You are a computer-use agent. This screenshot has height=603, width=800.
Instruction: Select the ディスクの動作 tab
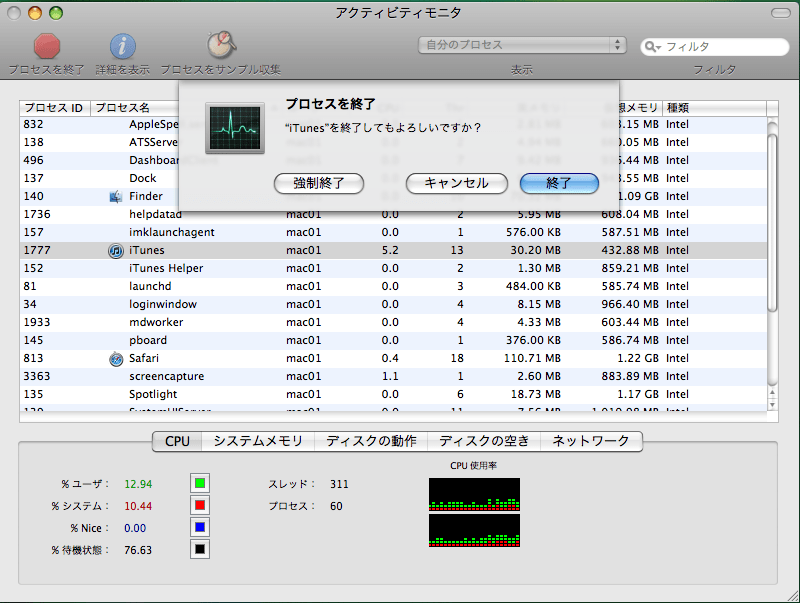pos(371,441)
